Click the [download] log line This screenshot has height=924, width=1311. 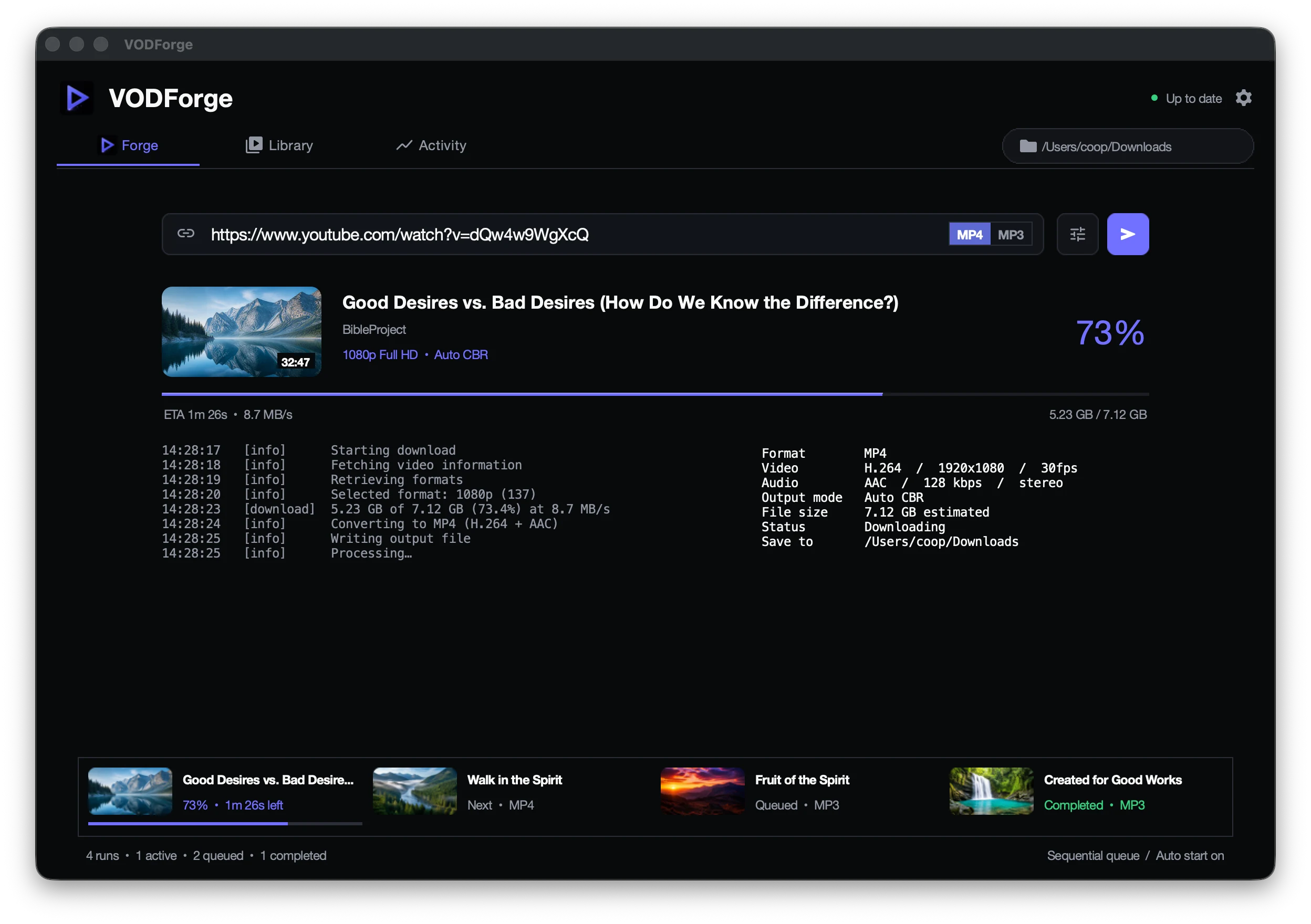386,509
